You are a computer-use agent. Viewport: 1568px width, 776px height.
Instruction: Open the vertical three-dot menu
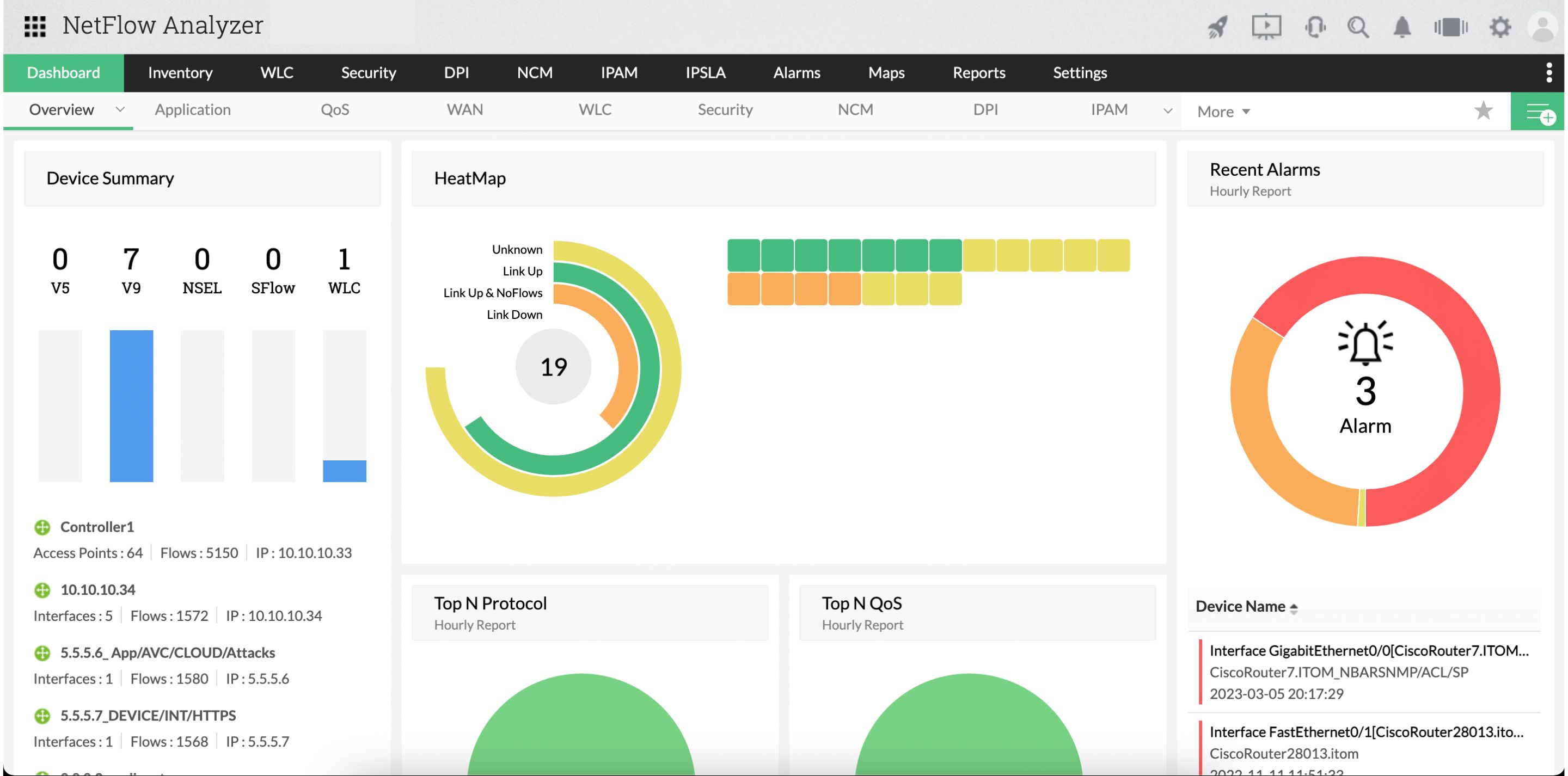point(1548,72)
